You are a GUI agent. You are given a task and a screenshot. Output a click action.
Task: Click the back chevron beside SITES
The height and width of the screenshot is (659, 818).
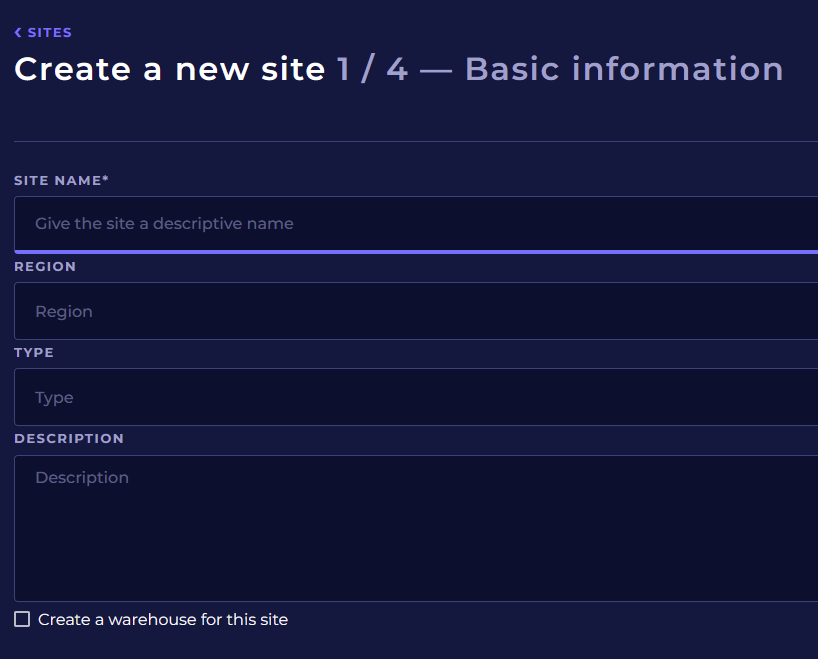coord(18,33)
